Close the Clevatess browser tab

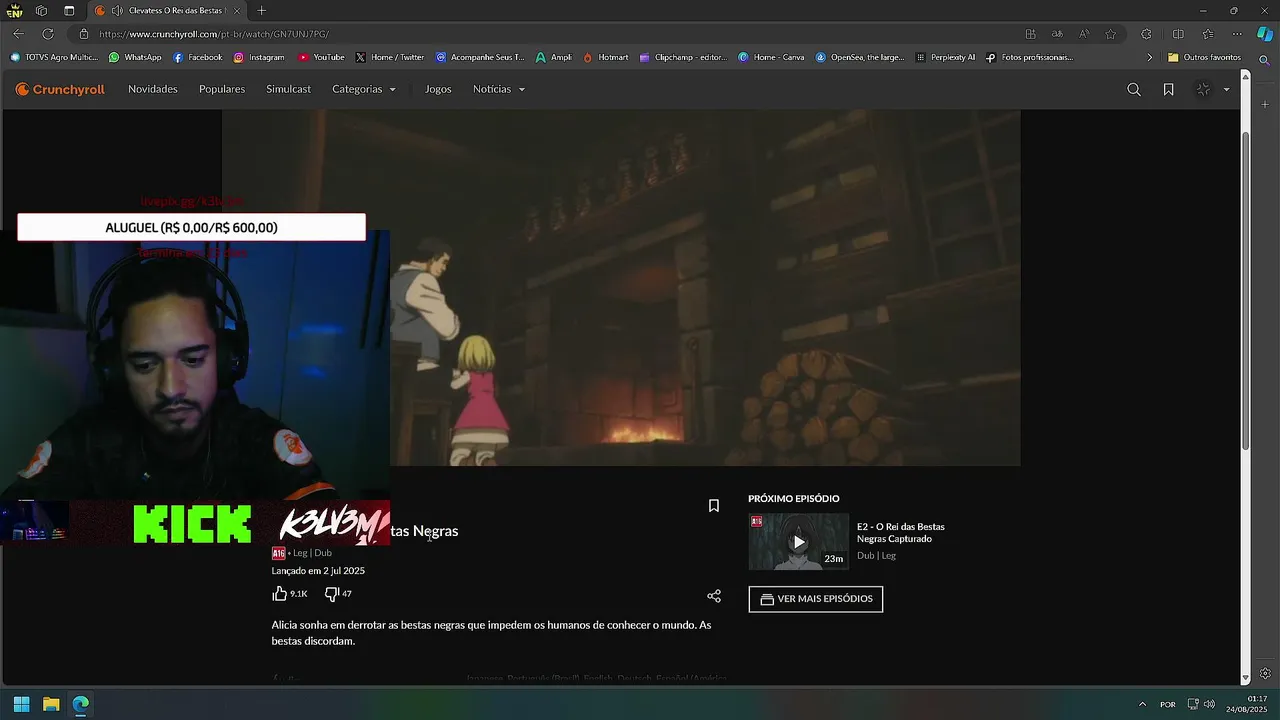point(237,11)
